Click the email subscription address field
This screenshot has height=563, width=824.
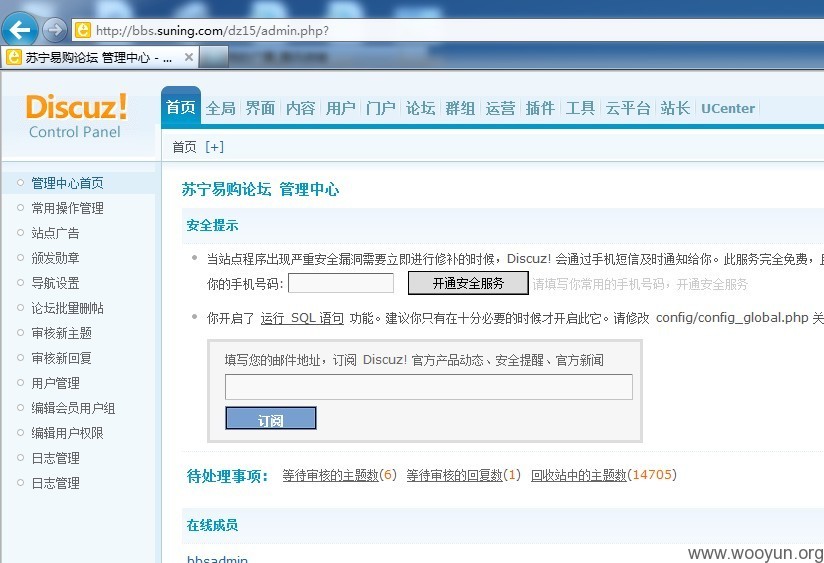coord(428,387)
